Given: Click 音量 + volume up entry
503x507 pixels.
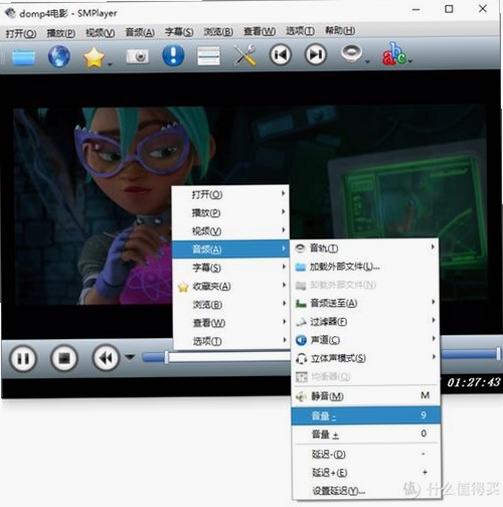Looking at the screenshot, I should pyautogui.click(x=365, y=434).
